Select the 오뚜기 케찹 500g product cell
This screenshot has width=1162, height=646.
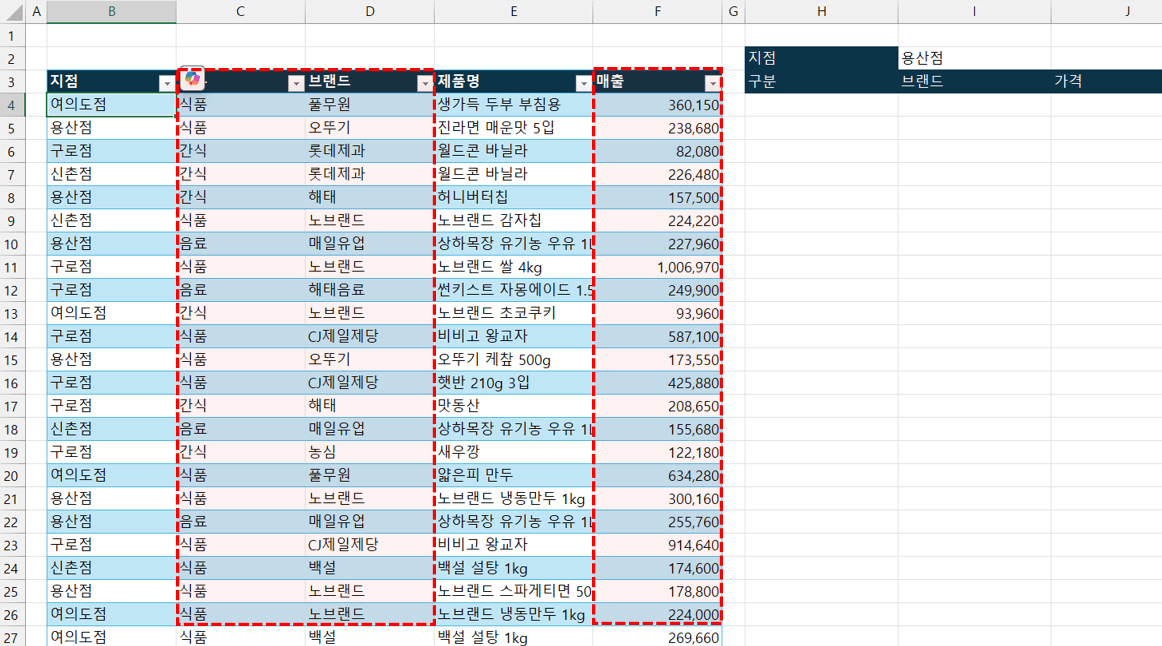(514, 359)
